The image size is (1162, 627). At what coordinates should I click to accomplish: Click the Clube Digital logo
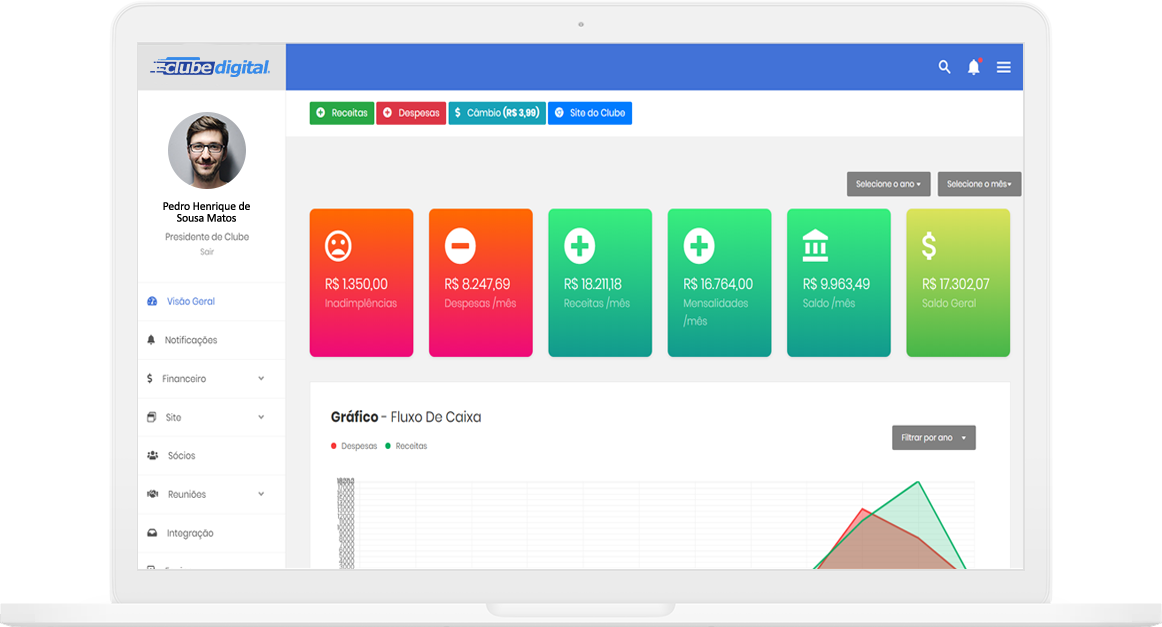[211, 68]
